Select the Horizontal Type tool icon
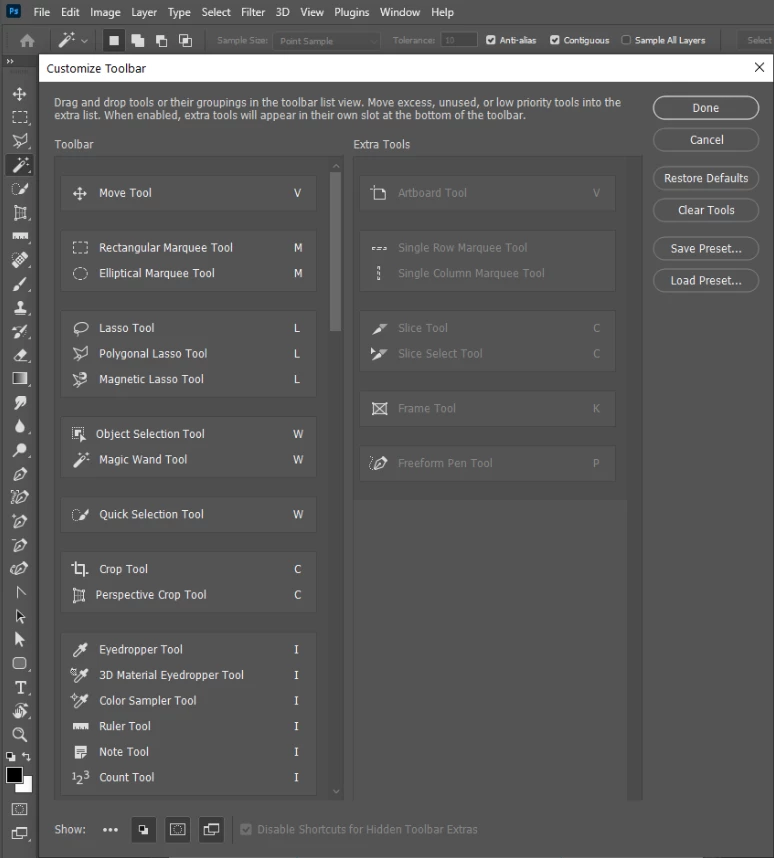This screenshot has height=858, width=774. (20, 687)
